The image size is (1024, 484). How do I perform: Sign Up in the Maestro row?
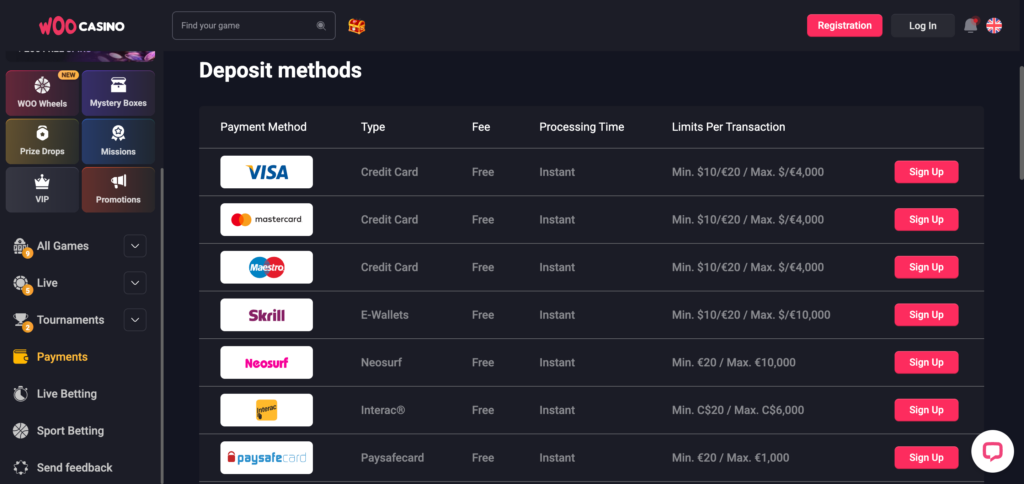[x=926, y=267]
